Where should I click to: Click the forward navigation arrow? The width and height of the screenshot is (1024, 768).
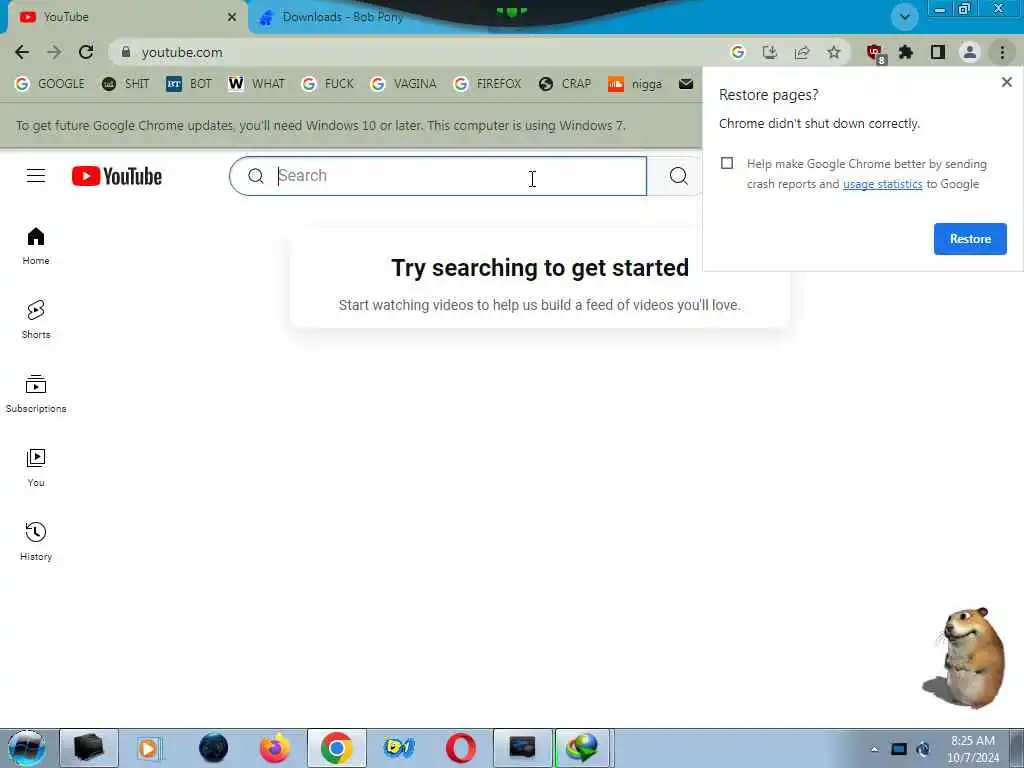click(x=54, y=52)
